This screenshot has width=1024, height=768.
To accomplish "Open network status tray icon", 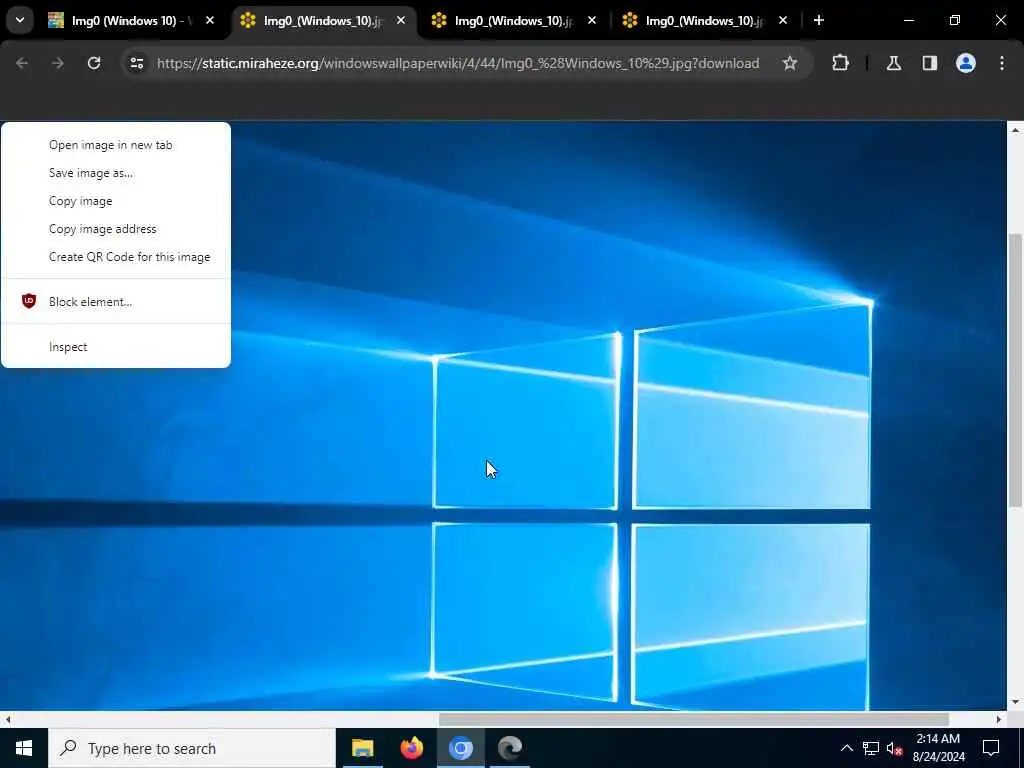I will [x=871, y=748].
